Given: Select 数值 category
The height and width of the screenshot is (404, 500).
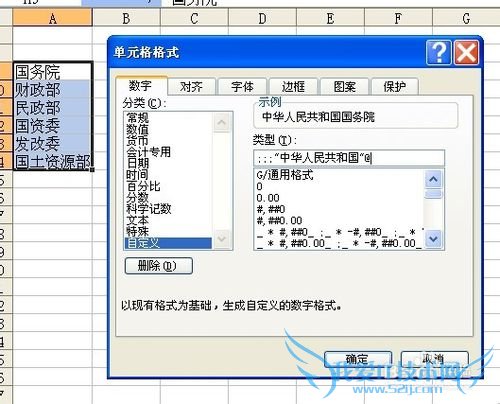Looking at the screenshot, I should click(x=168, y=129).
